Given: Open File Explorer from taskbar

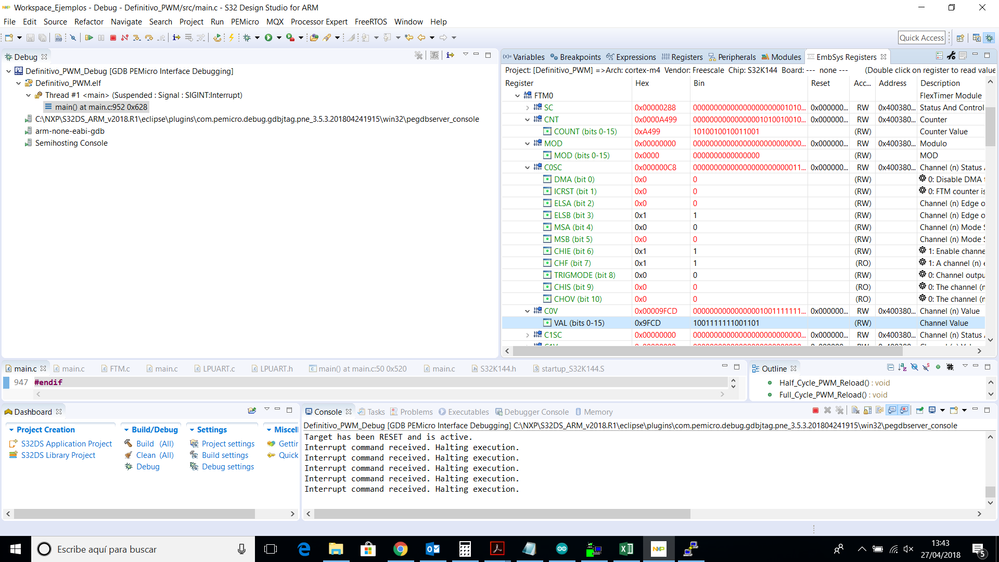Looking at the screenshot, I should click(336, 549).
